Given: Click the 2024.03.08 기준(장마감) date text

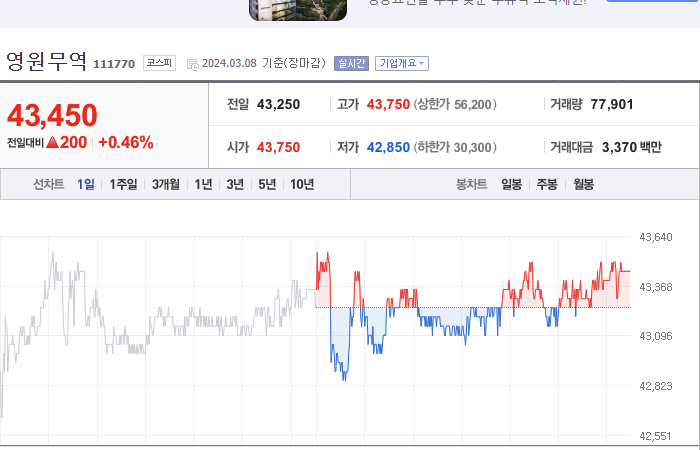Looking at the screenshot, I should click(264, 63).
